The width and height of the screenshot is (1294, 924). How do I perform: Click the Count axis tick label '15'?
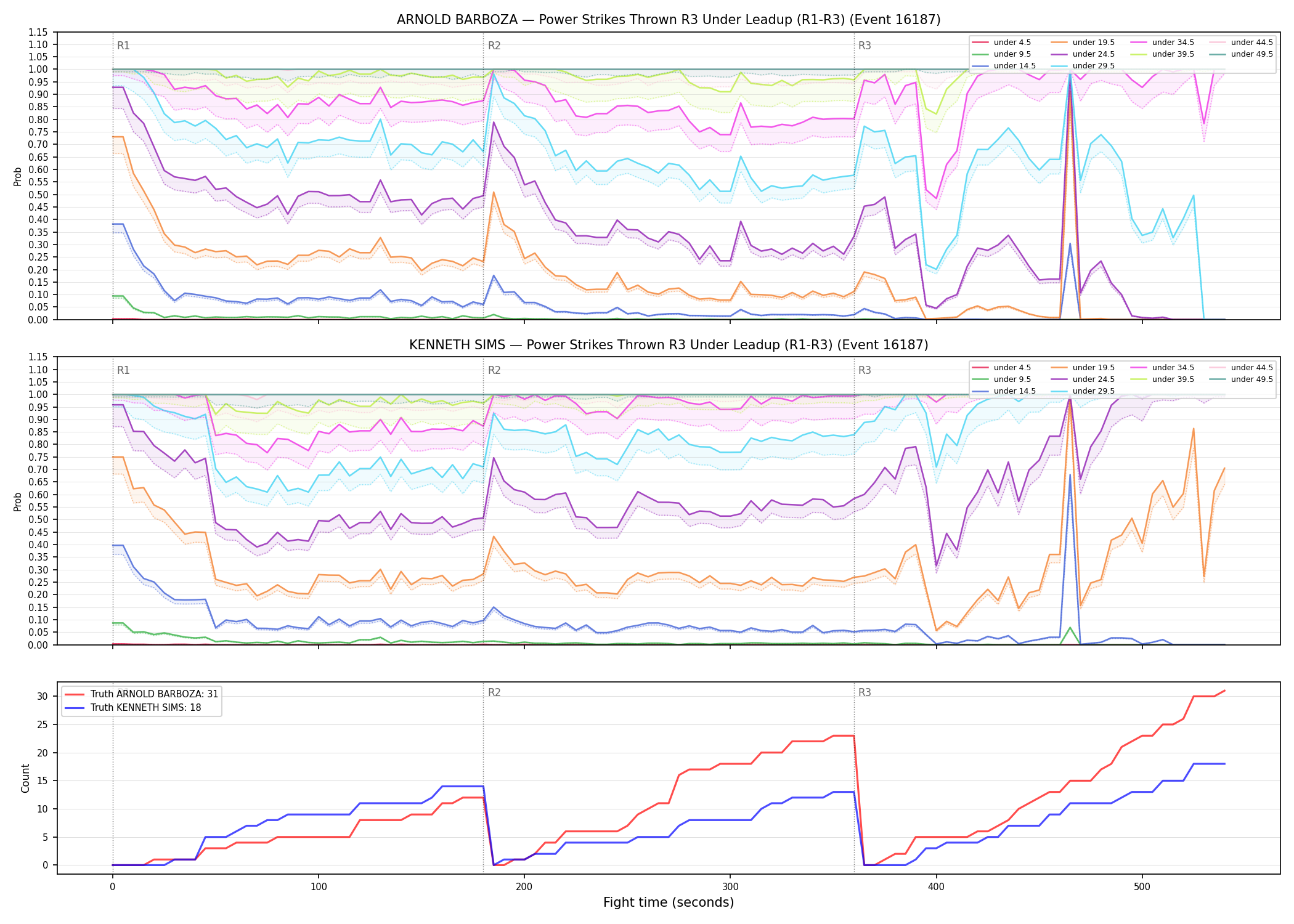[42, 781]
